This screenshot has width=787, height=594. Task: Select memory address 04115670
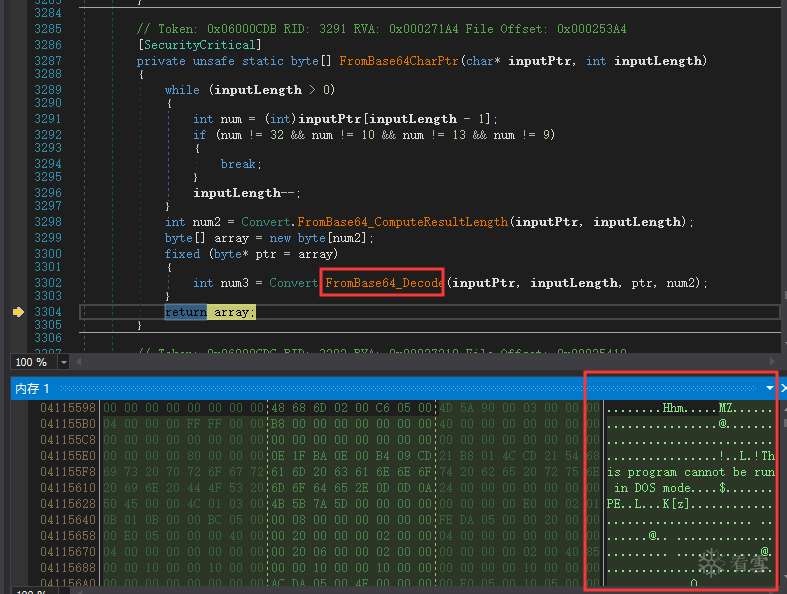click(x=68, y=551)
